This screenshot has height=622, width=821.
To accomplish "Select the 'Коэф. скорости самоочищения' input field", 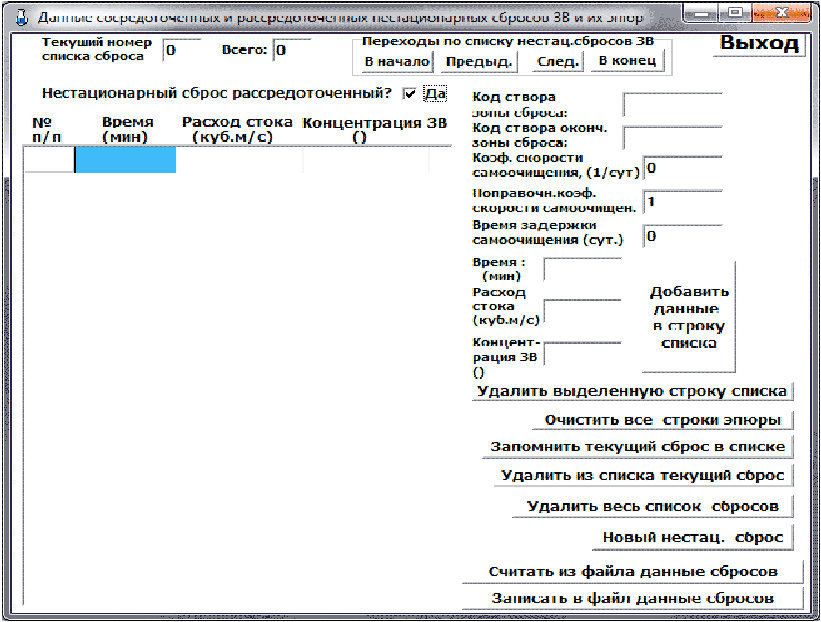I will 683,169.
